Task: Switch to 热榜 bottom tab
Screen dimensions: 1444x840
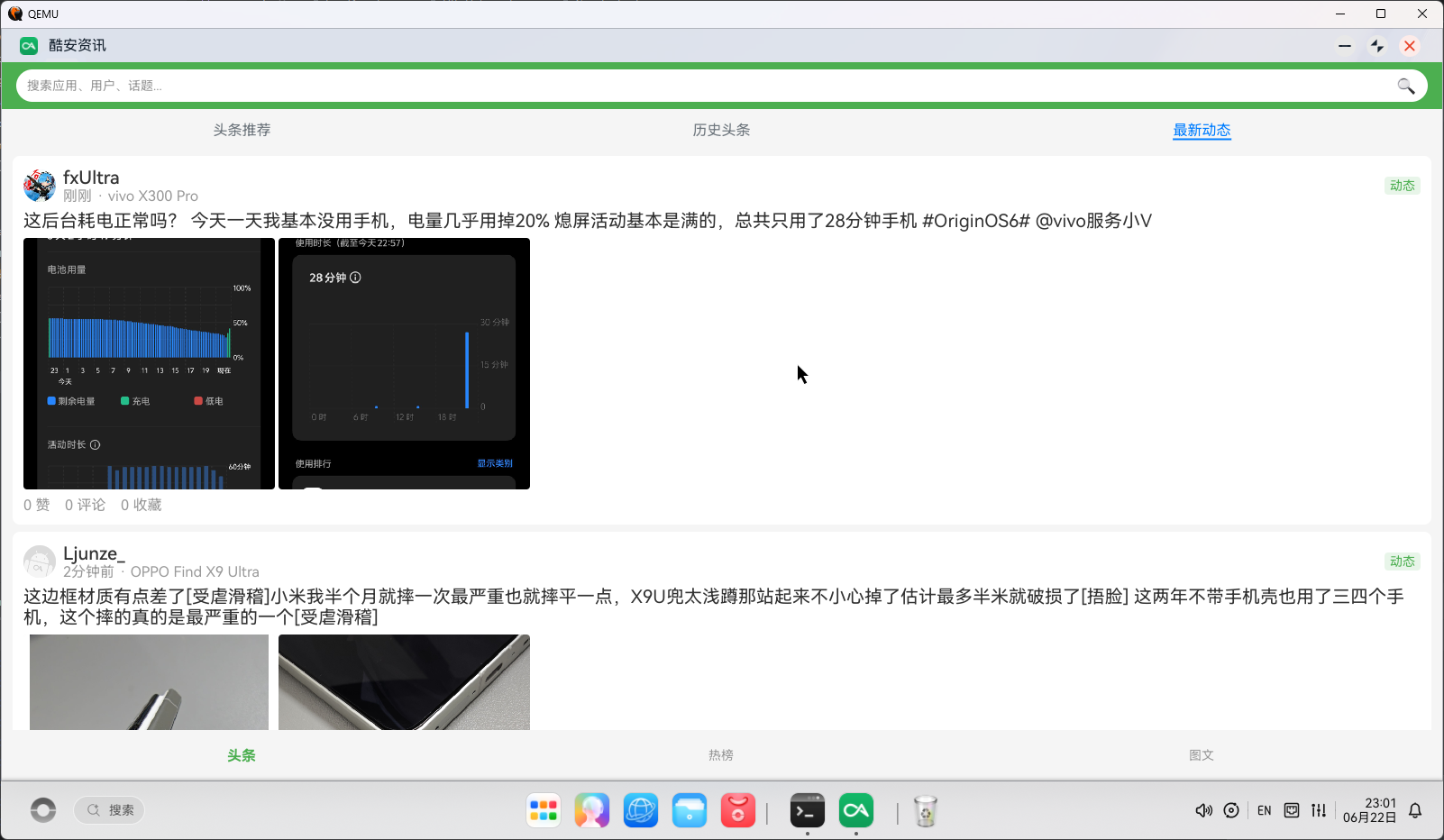Action: point(721,755)
